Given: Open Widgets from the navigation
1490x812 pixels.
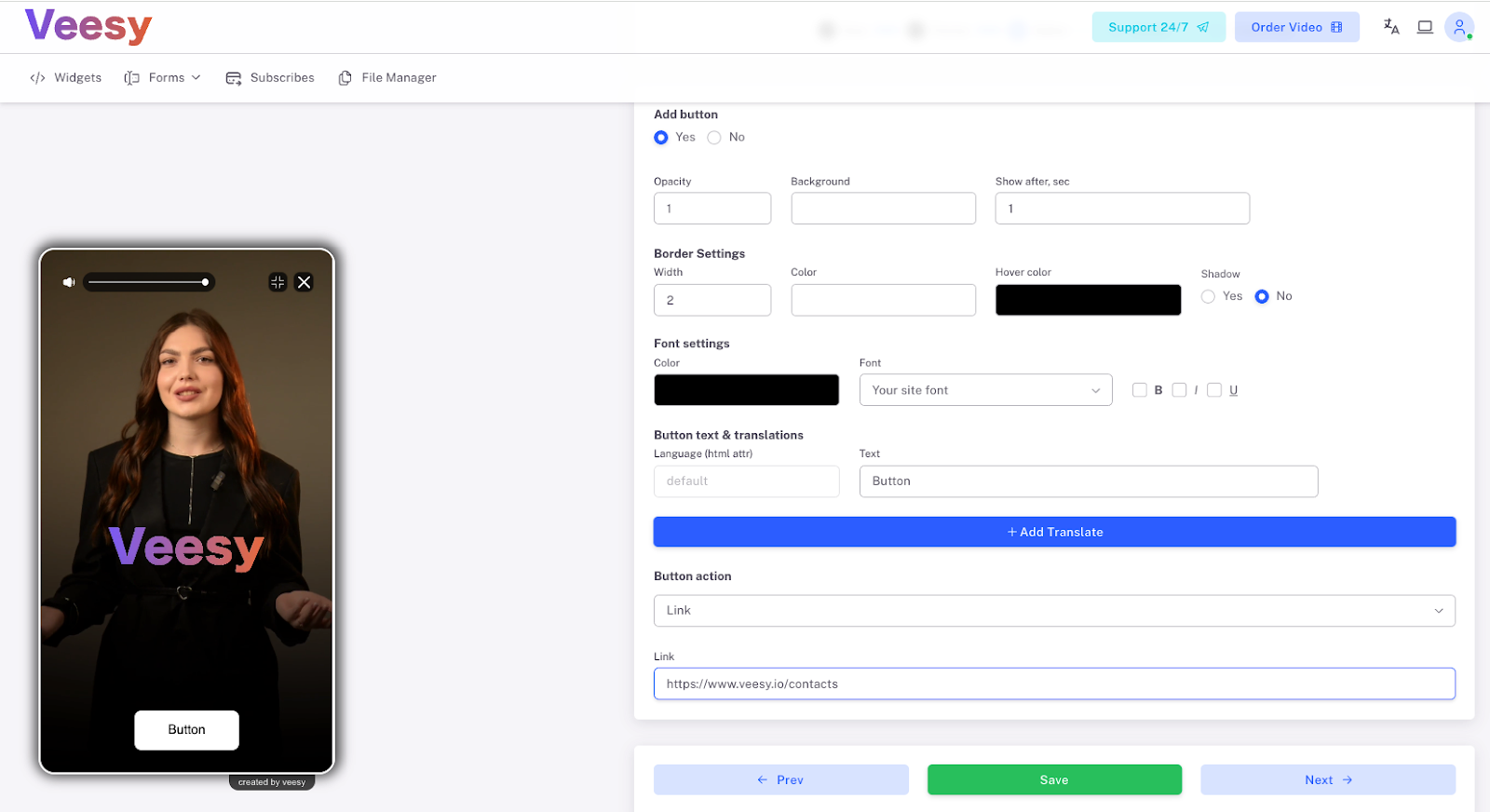Looking at the screenshot, I should point(66,78).
